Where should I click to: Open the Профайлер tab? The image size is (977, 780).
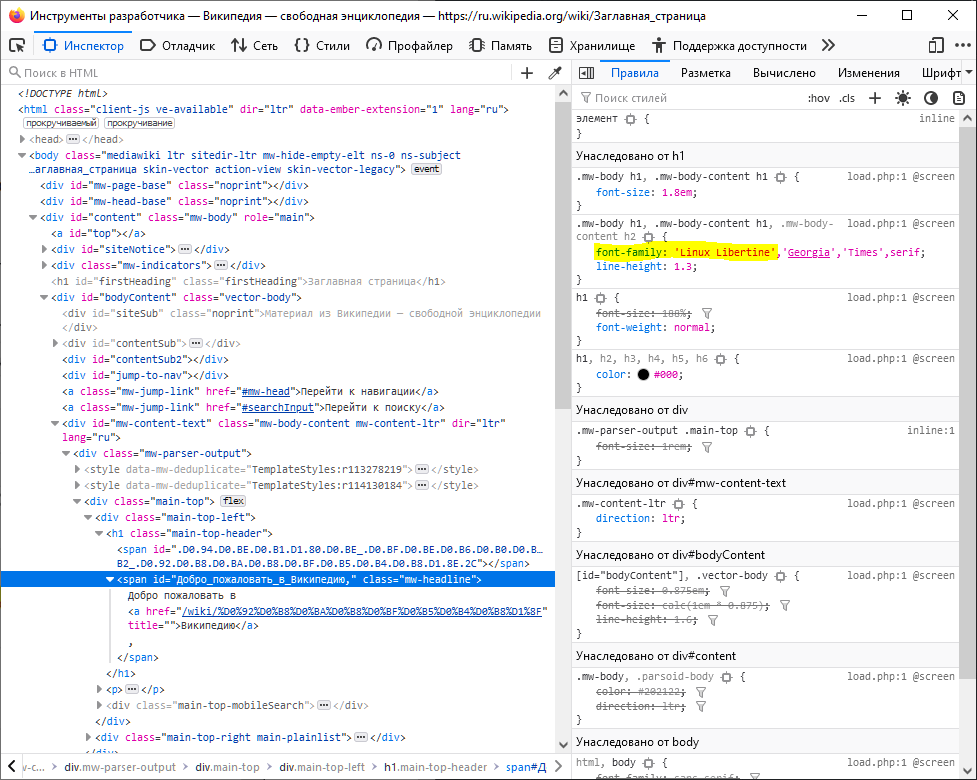click(409, 45)
